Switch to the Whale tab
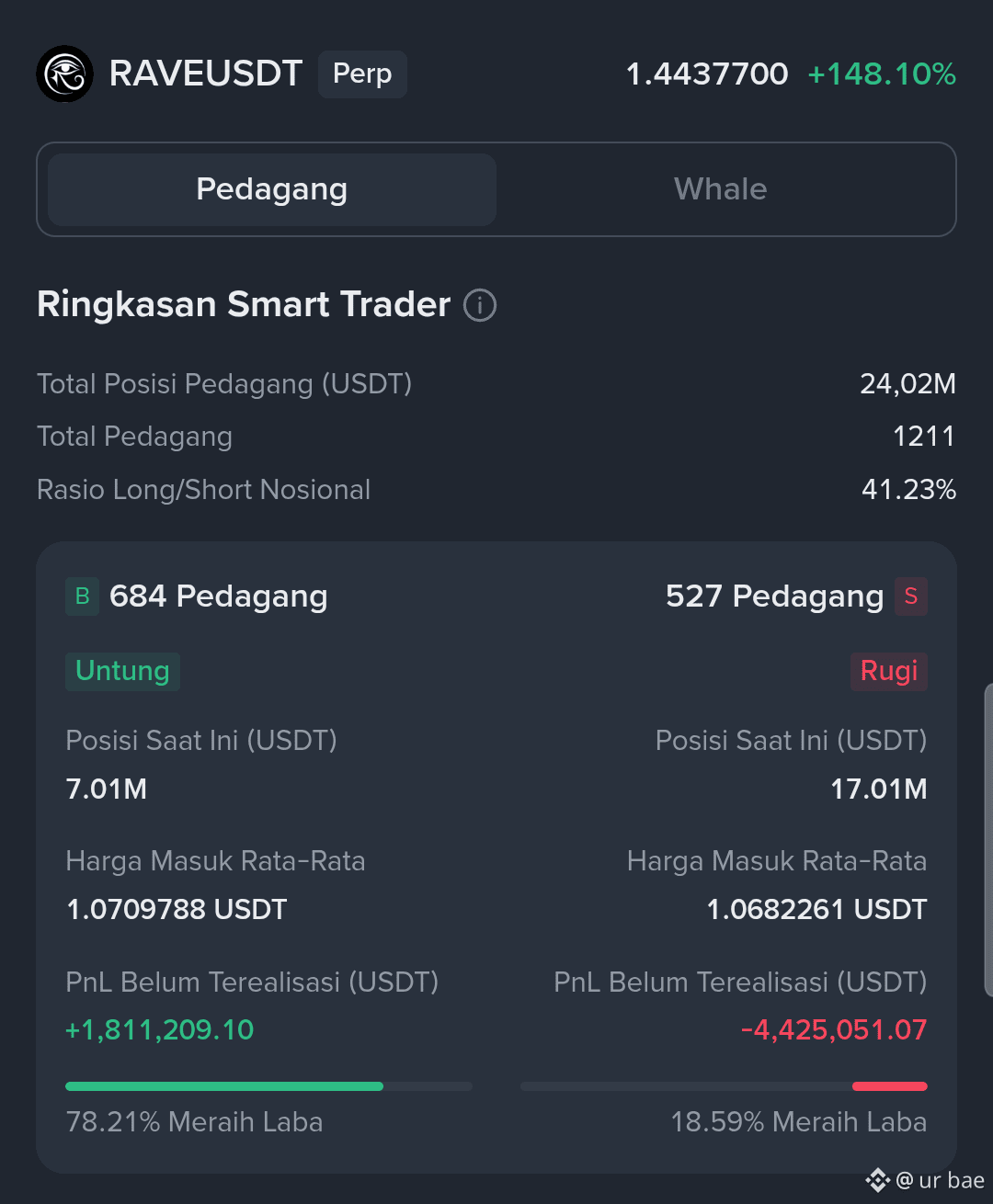Screen dimensions: 993x1204 pyautogui.click(x=721, y=189)
